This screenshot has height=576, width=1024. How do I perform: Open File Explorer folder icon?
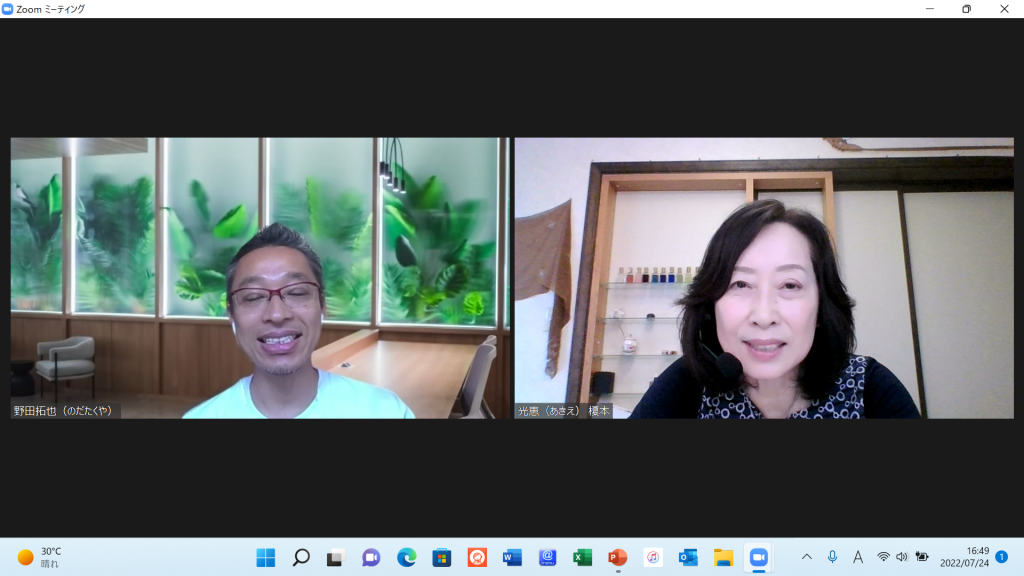click(x=723, y=557)
